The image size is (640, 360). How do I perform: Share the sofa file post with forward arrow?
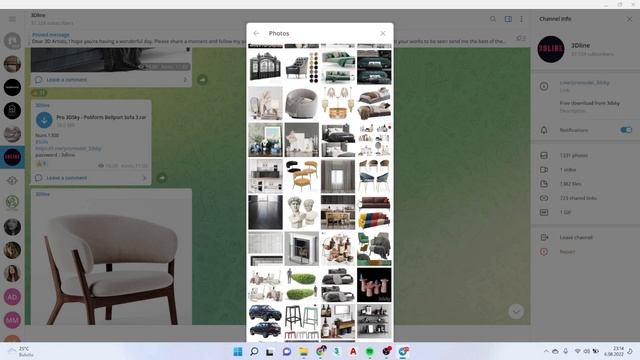(162, 178)
